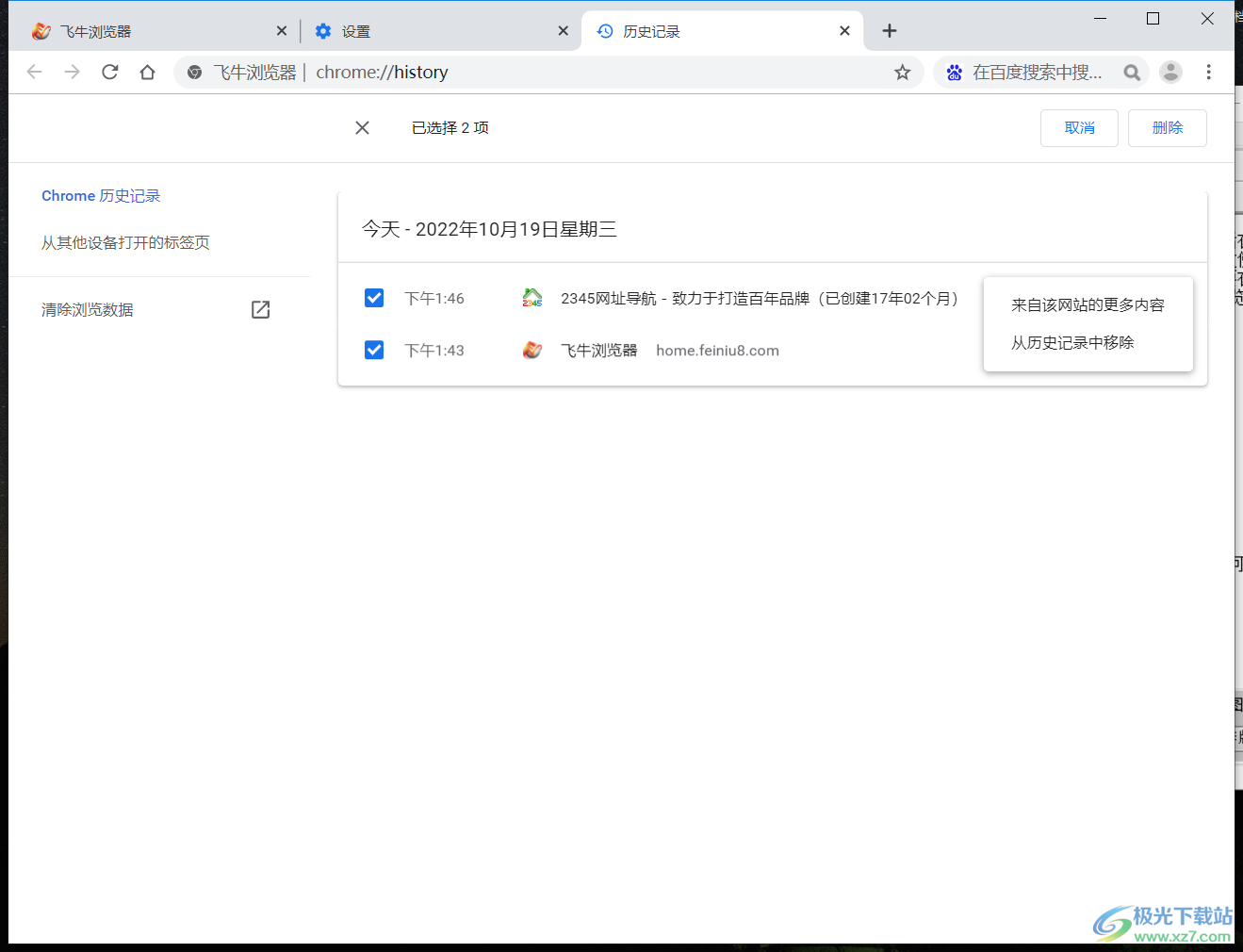Click the 删除 button
Image resolution: width=1243 pixels, height=952 pixels.
point(1168,127)
